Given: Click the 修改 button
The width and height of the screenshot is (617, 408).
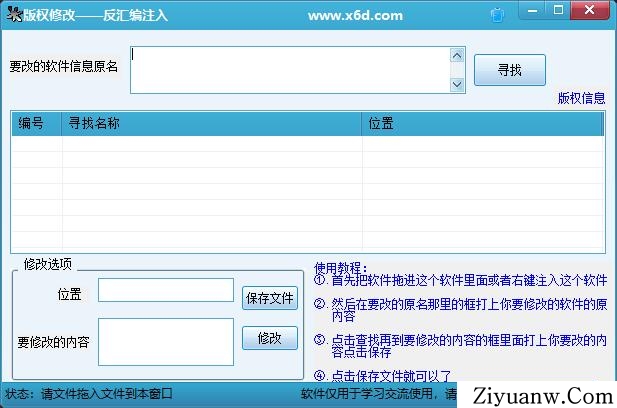Looking at the screenshot, I should coord(270,338).
